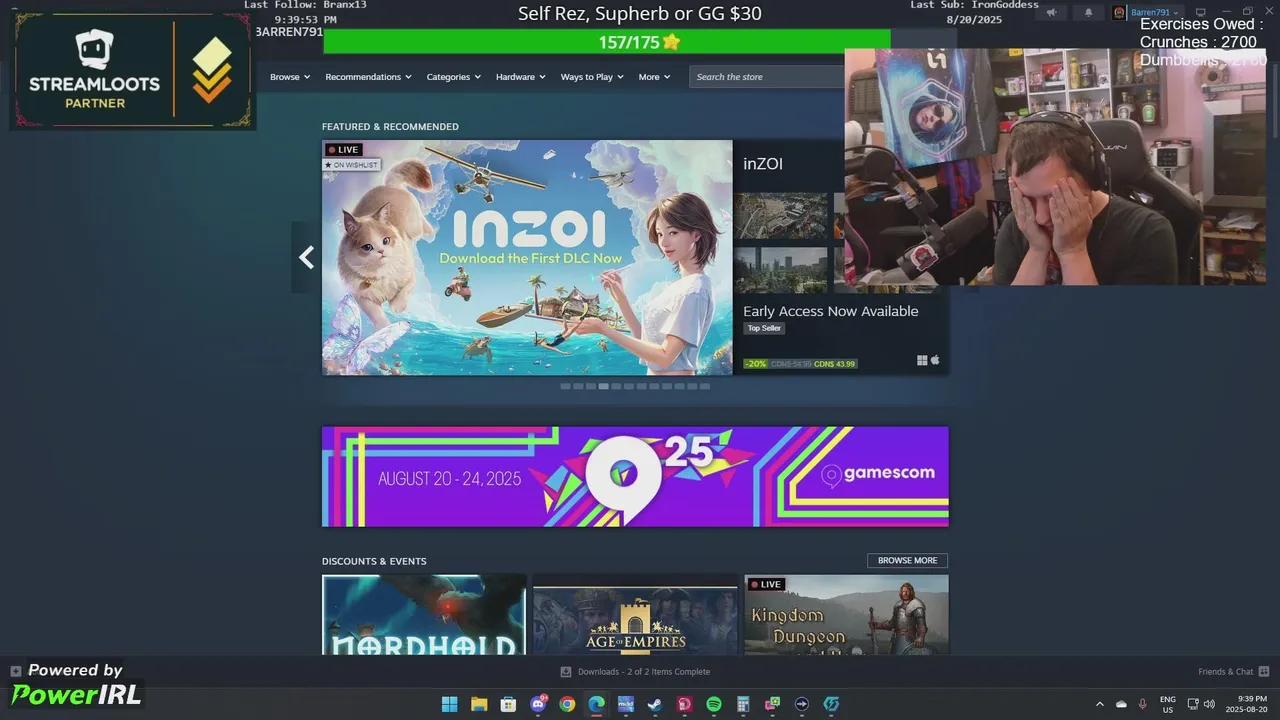
Task: Open Steam from the taskbar
Action: (x=655, y=704)
